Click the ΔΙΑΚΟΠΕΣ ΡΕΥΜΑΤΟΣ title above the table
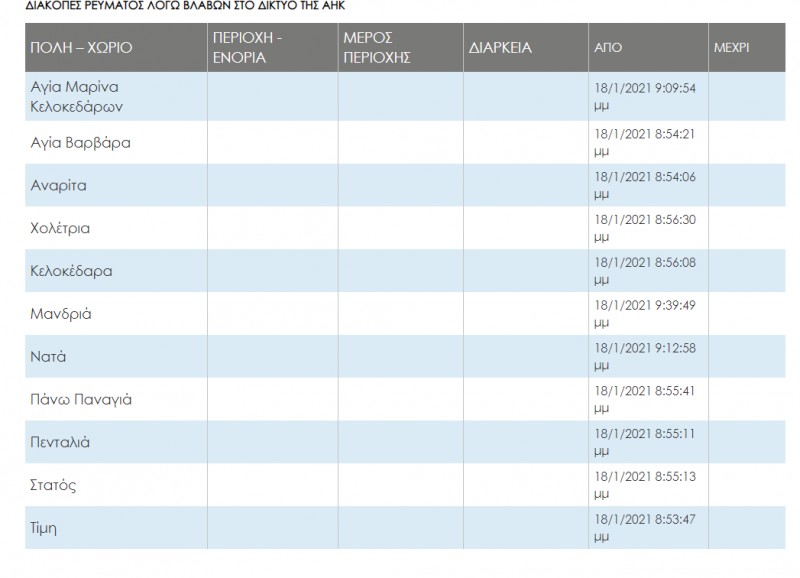Screen dimensions: 800x578 click(x=185, y=6)
